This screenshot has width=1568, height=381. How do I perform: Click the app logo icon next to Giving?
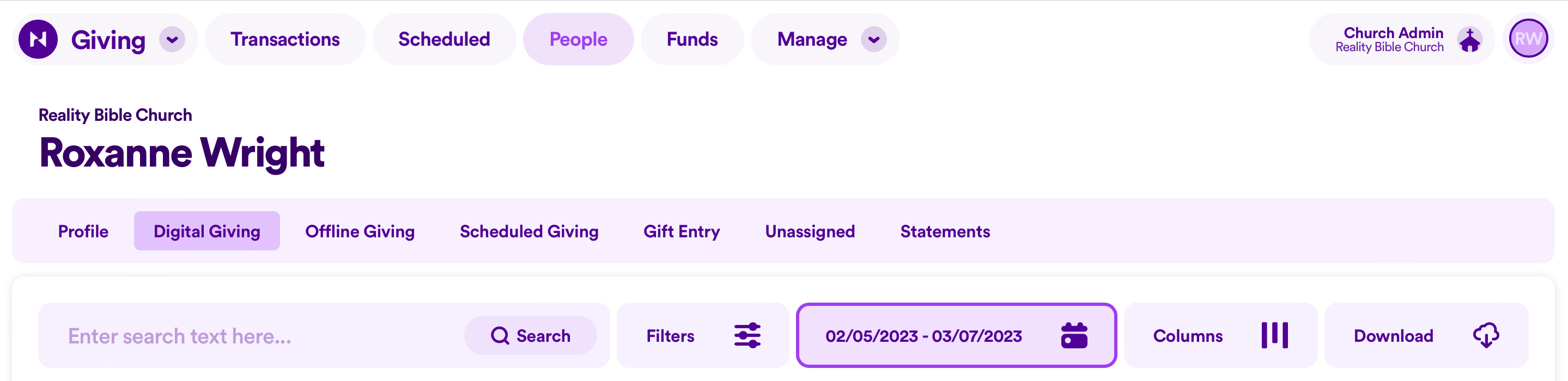(38, 39)
